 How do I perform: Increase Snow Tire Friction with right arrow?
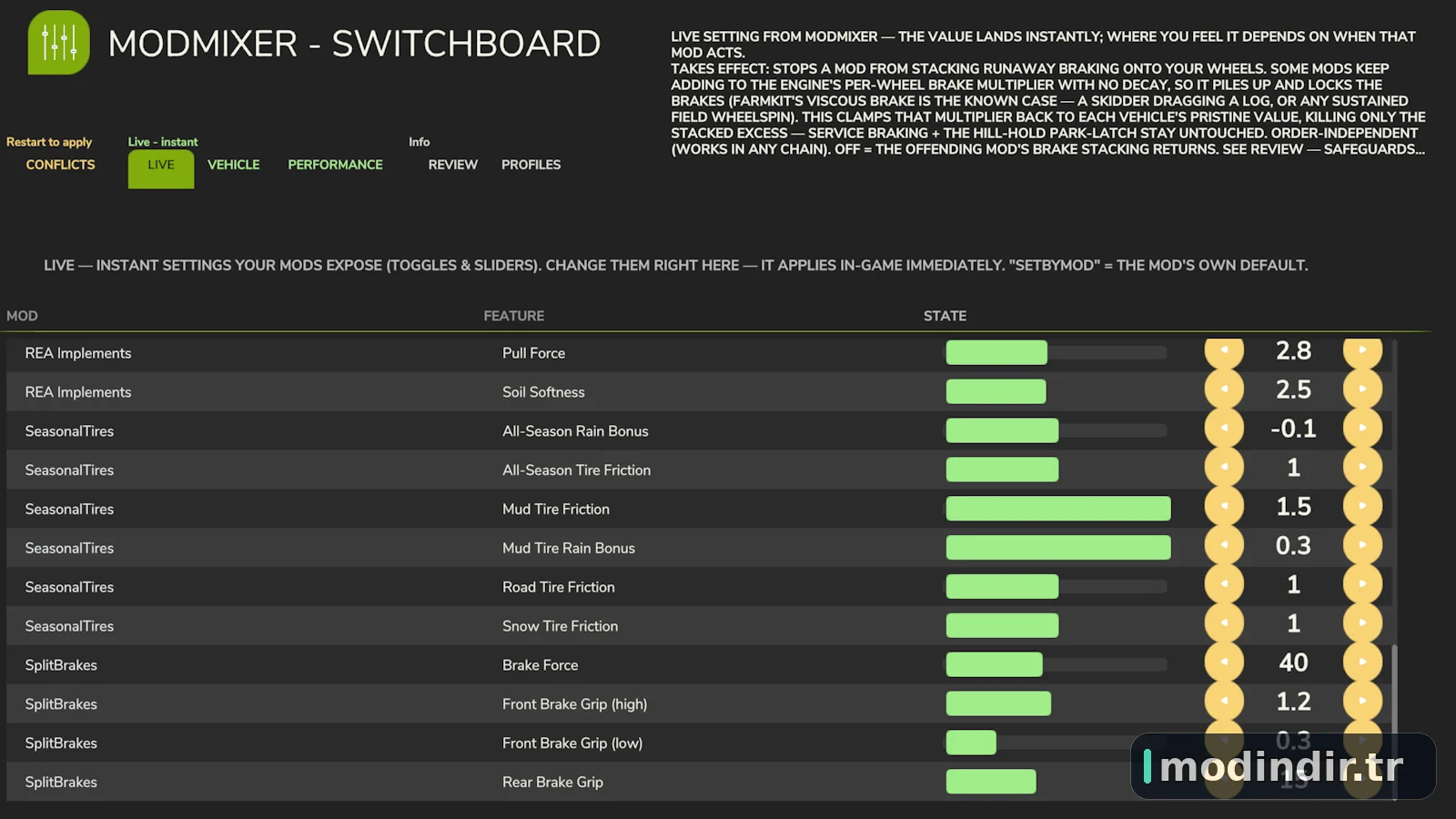pyautogui.click(x=1362, y=624)
